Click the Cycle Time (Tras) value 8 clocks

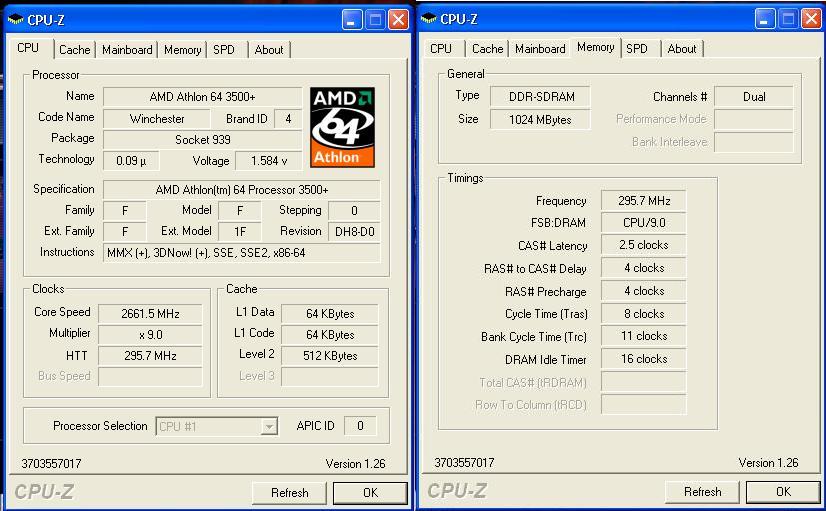point(644,314)
